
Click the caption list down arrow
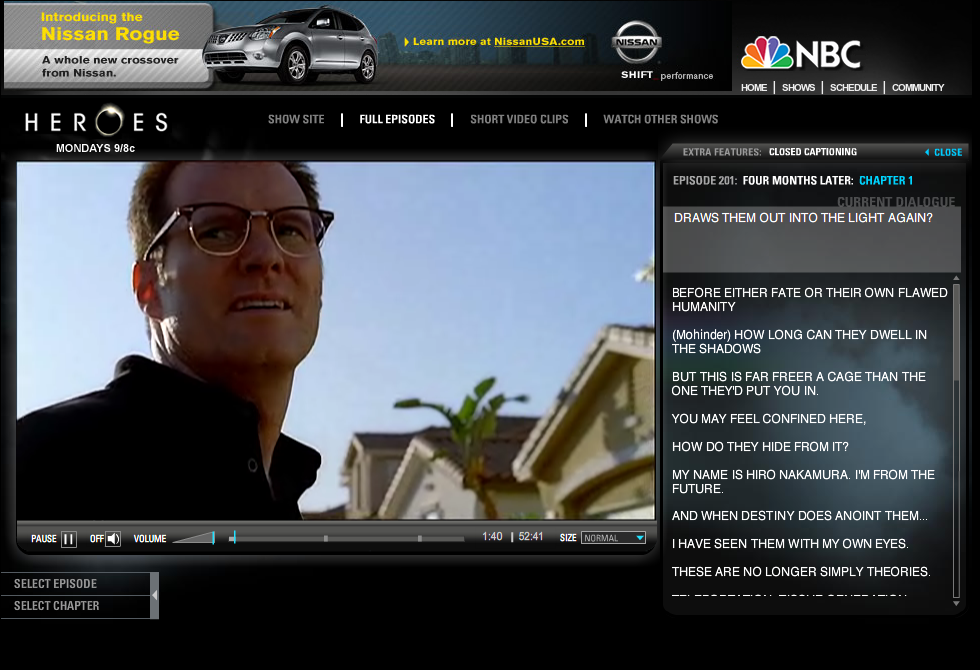[x=956, y=604]
